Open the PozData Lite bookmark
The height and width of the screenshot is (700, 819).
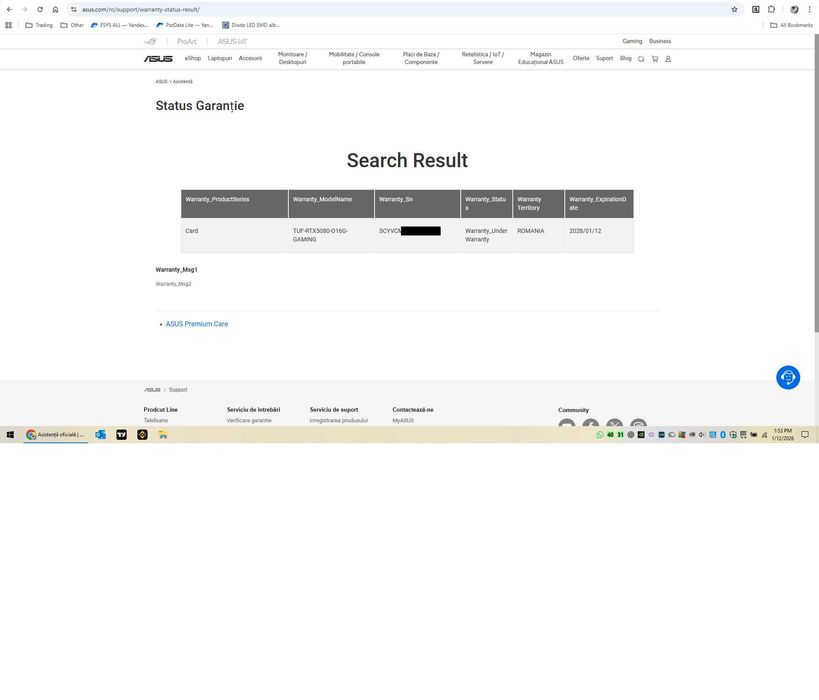point(185,25)
